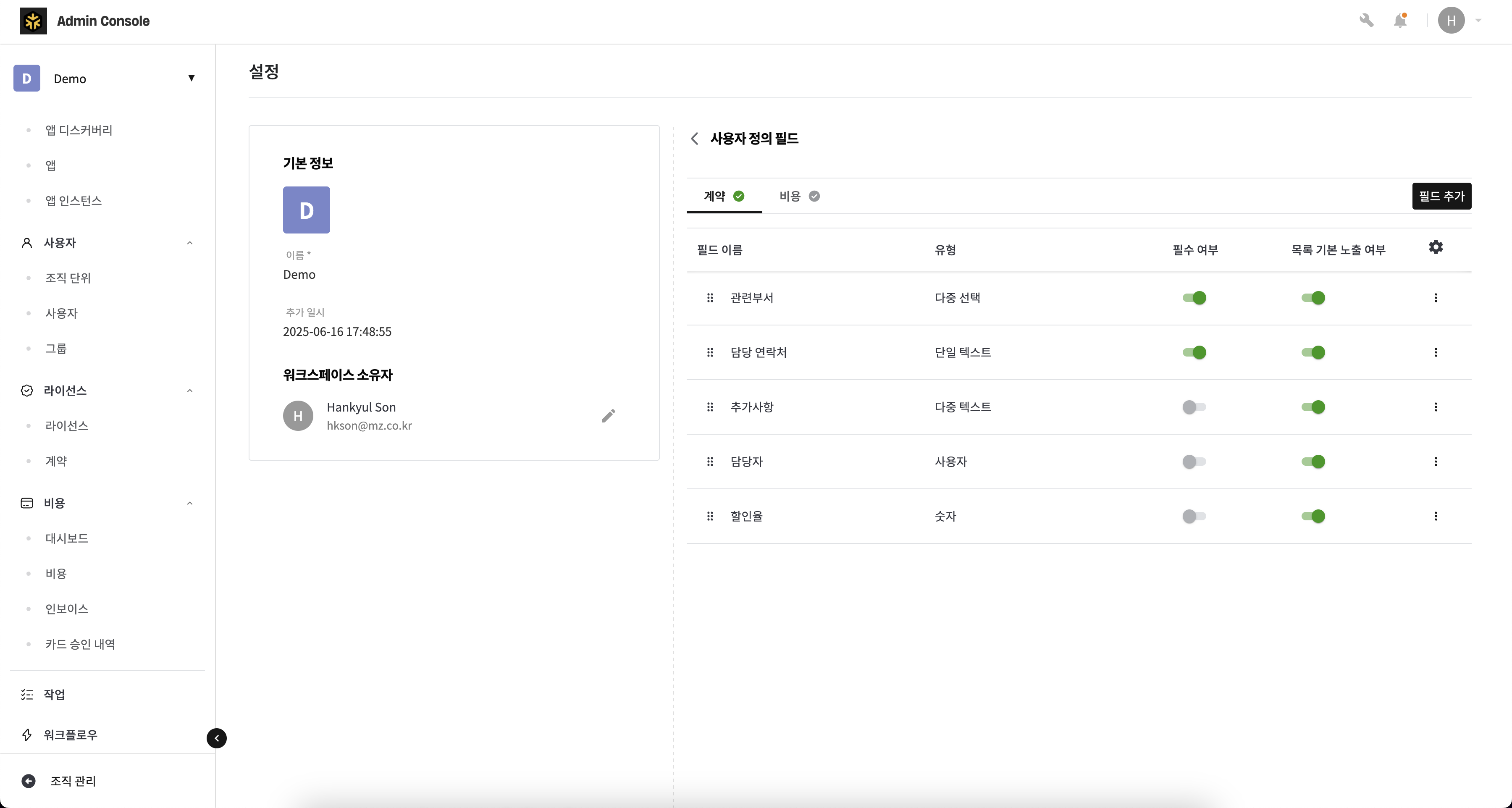Select the 작업 tasks icon in the sidebar

tap(26, 694)
